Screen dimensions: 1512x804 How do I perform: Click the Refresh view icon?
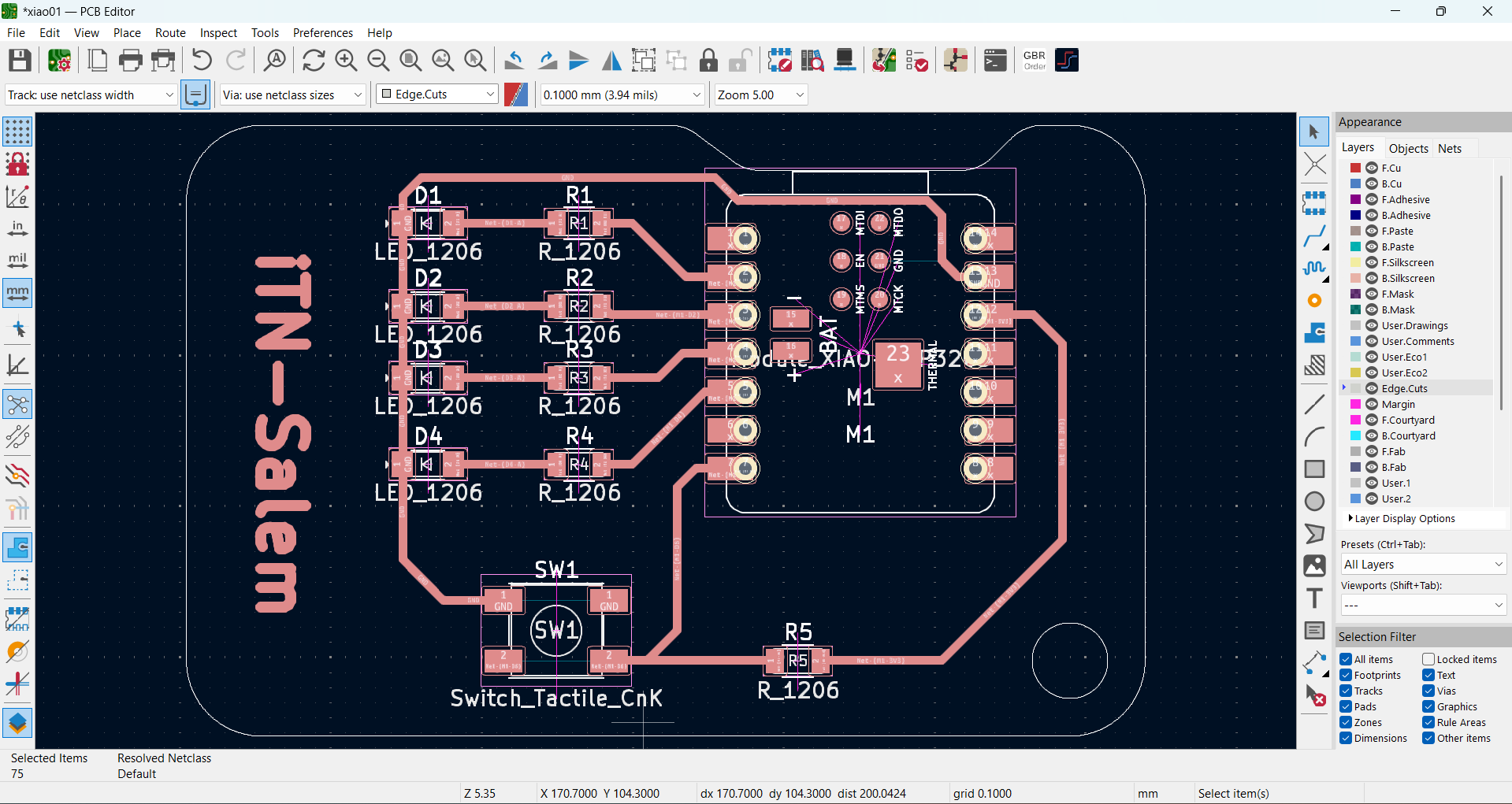click(314, 61)
